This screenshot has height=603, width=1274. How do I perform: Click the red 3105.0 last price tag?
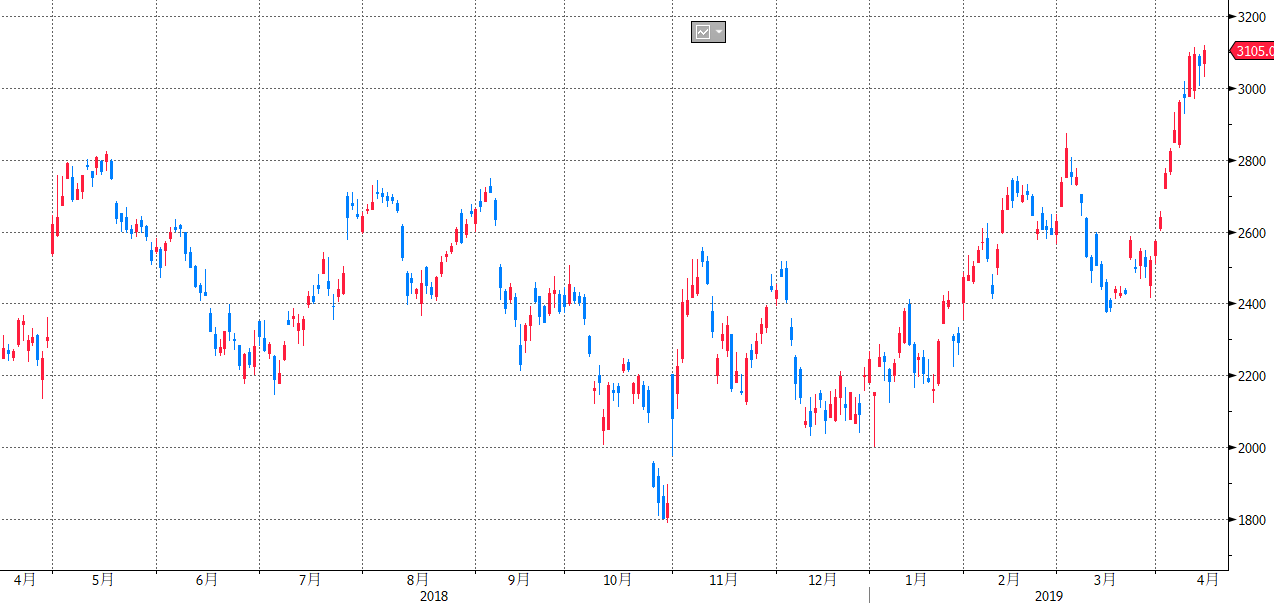(x=1253, y=50)
